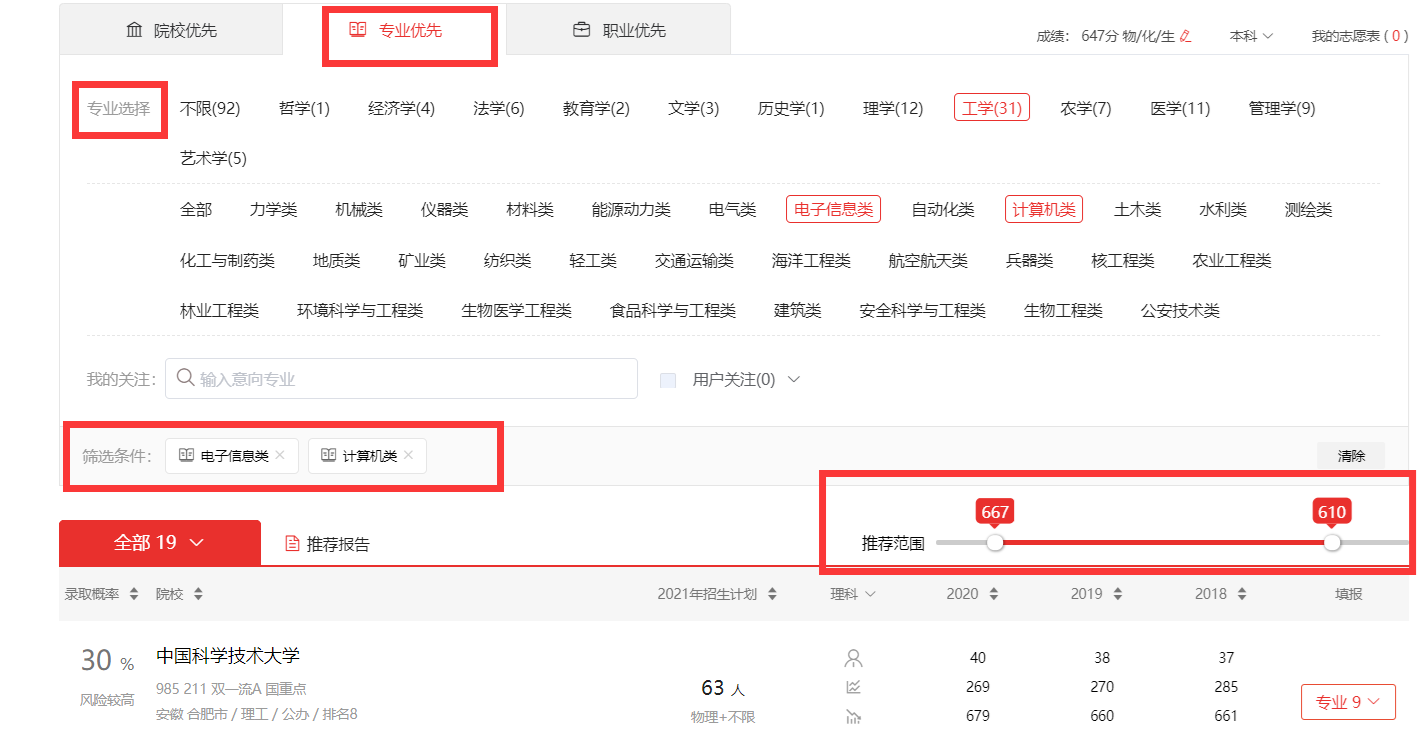Click the briefcase icon on 职业优先 tab
1428x732 pixels.
[581, 29]
